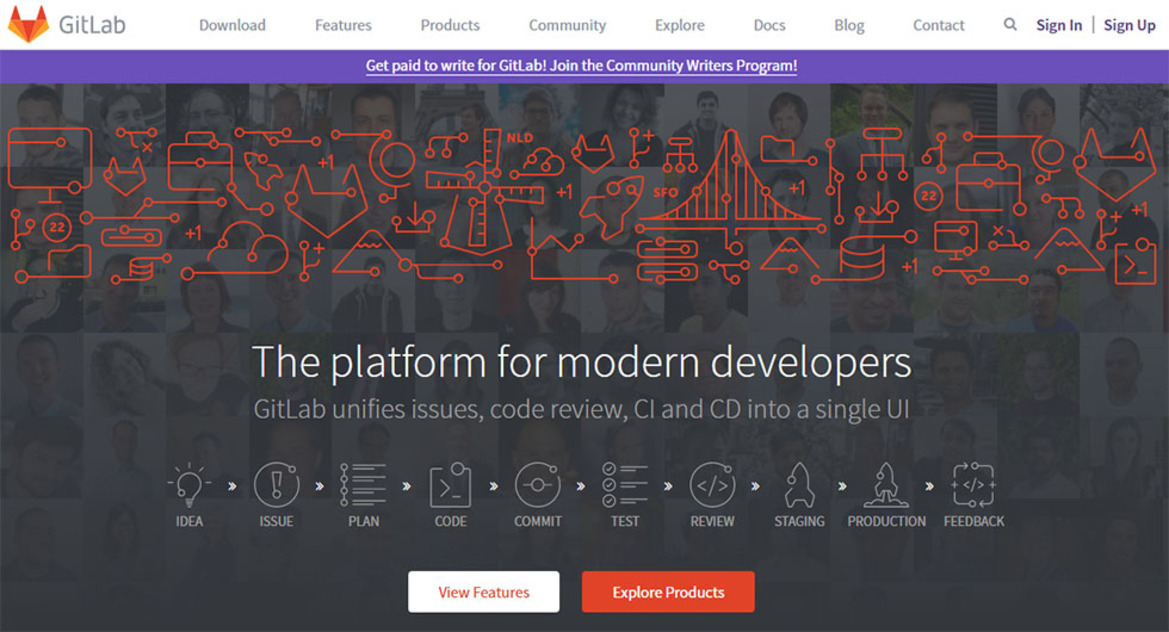Select the ISSUE exclamation icon
The image size is (1169, 632).
(276, 485)
